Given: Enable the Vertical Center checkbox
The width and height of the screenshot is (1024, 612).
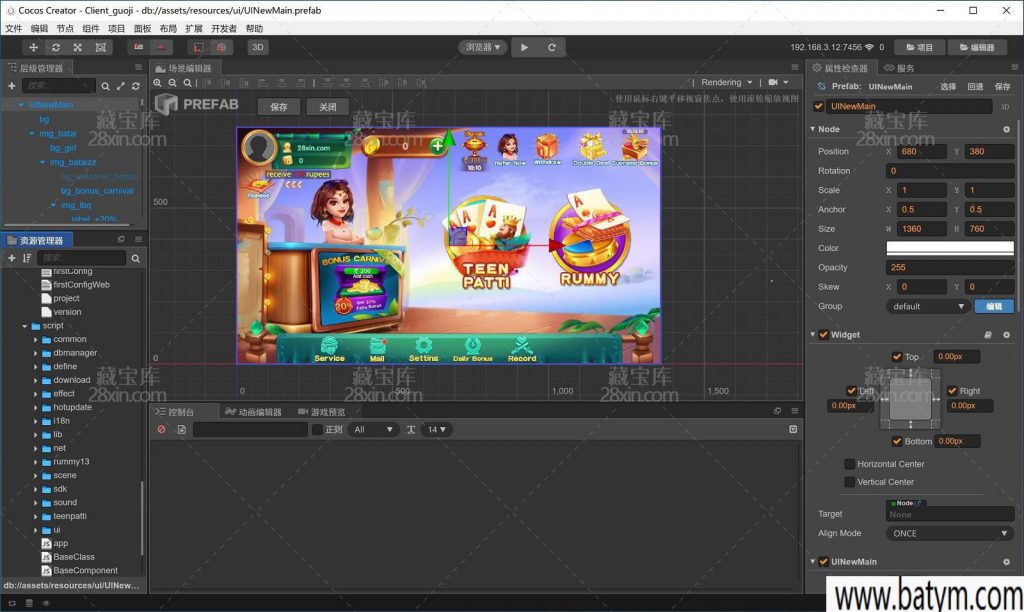Looking at the screenshot, I should tap(850, 482).
